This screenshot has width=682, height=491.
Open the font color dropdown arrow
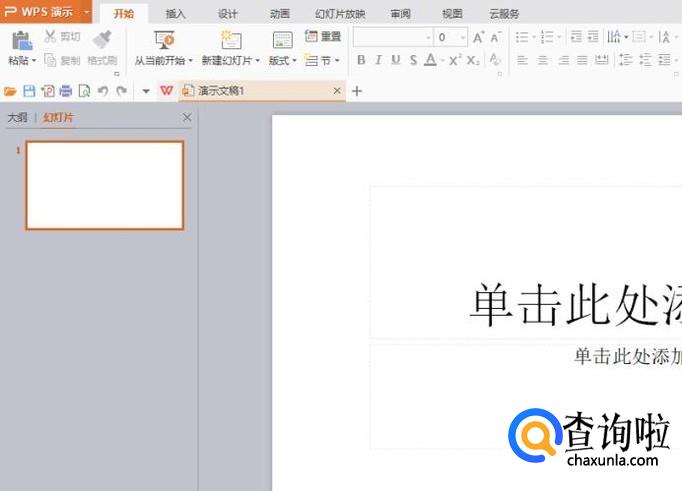pyautogui.click(x=442, y=60)
